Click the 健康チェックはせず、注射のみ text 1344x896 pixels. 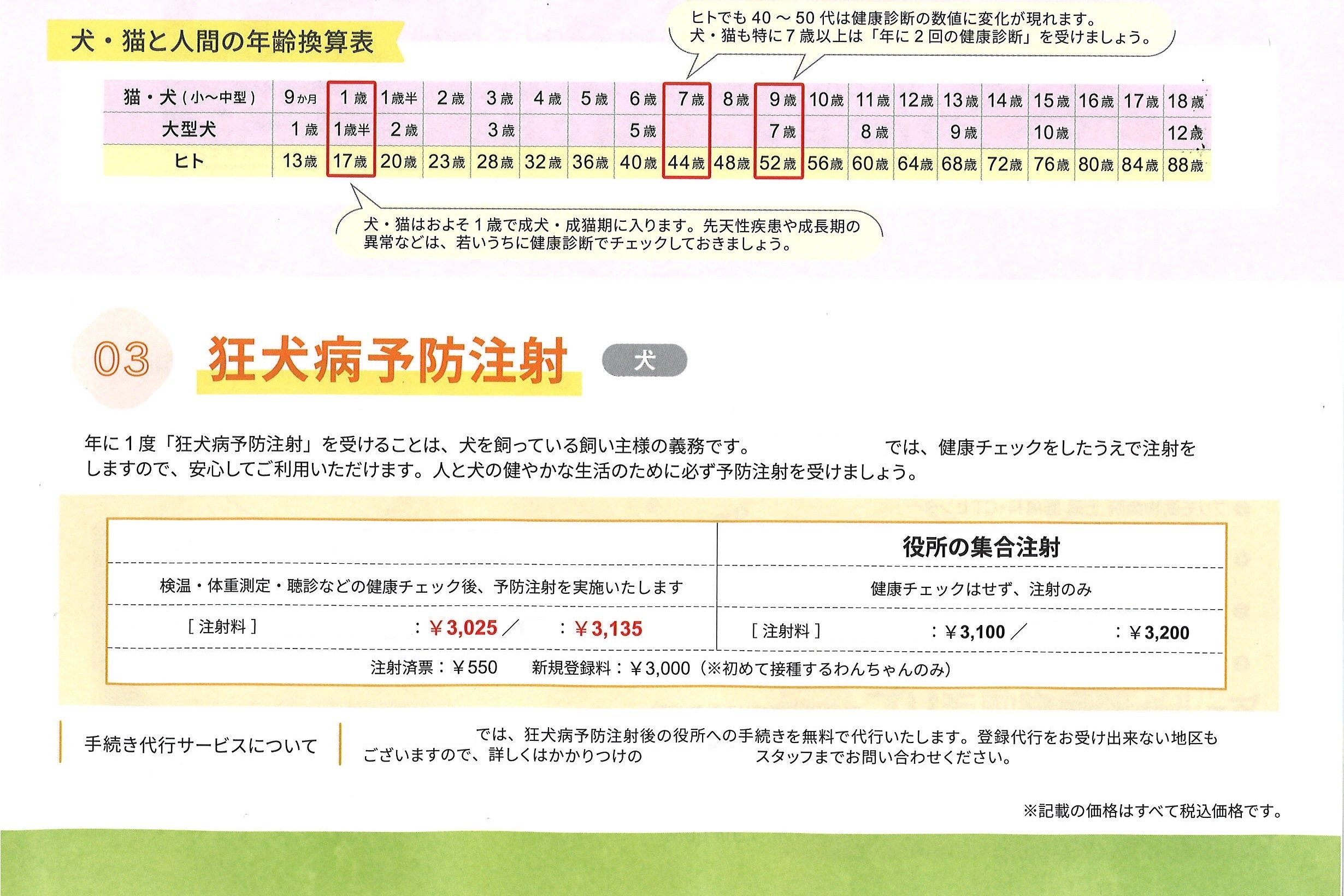pos(981,588)
